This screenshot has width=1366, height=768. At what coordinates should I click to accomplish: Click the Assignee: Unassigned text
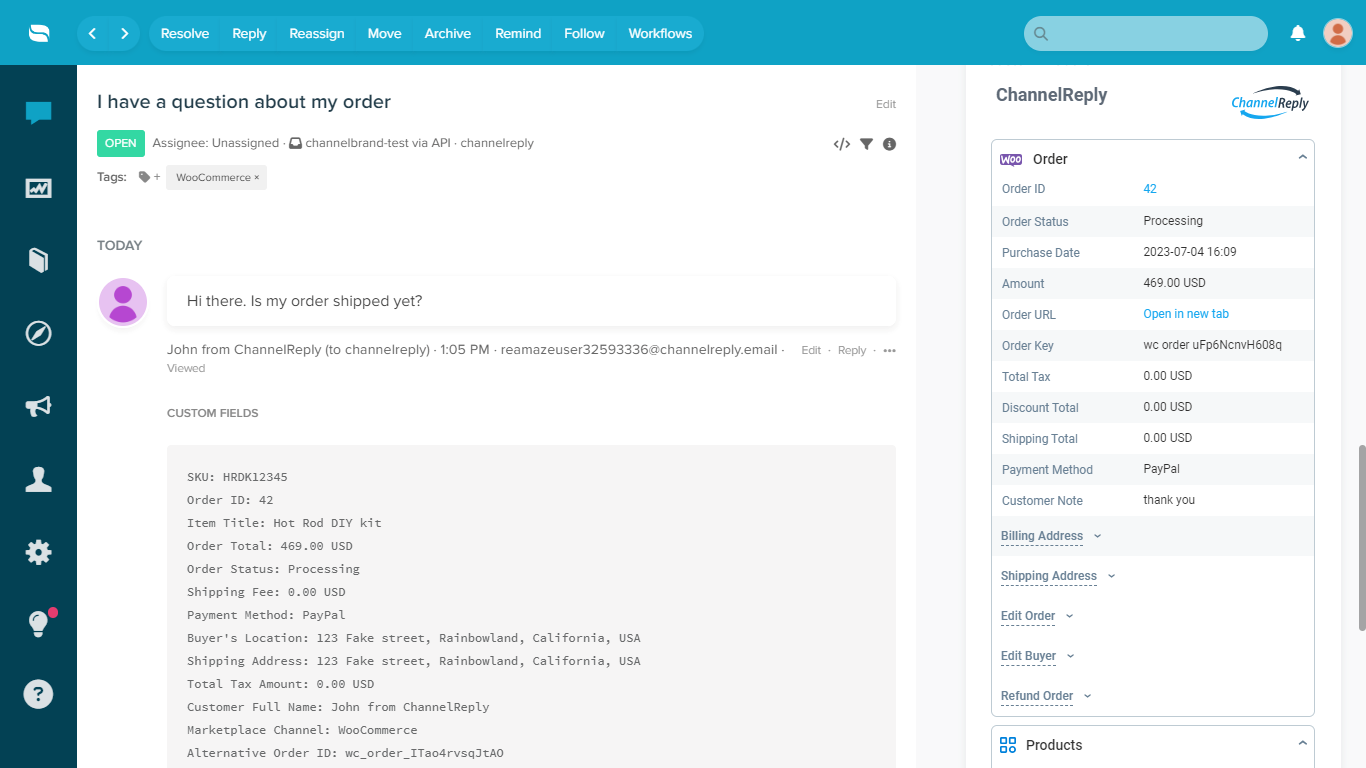(215, 143)
